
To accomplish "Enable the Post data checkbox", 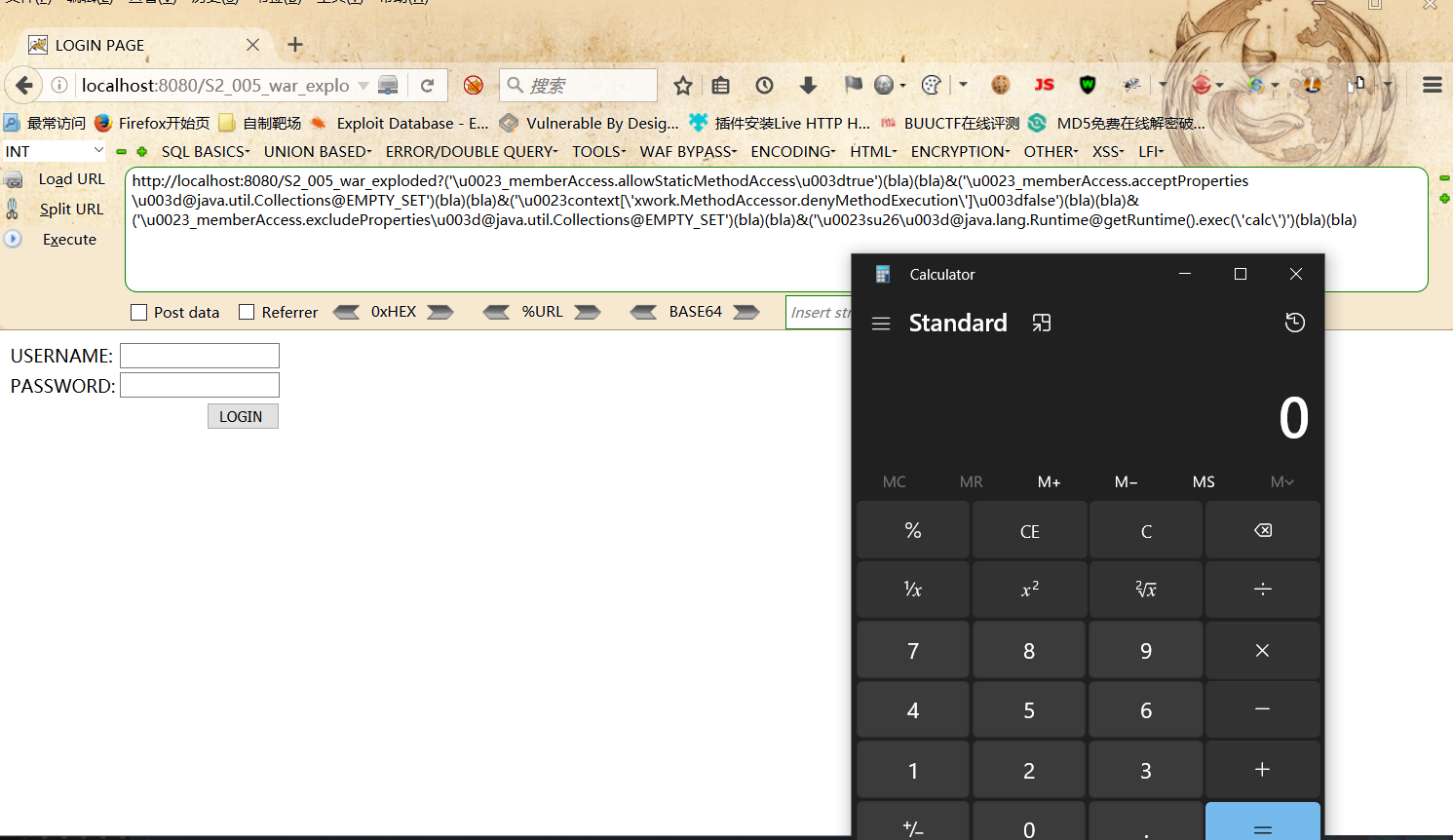I will [139, 312].
